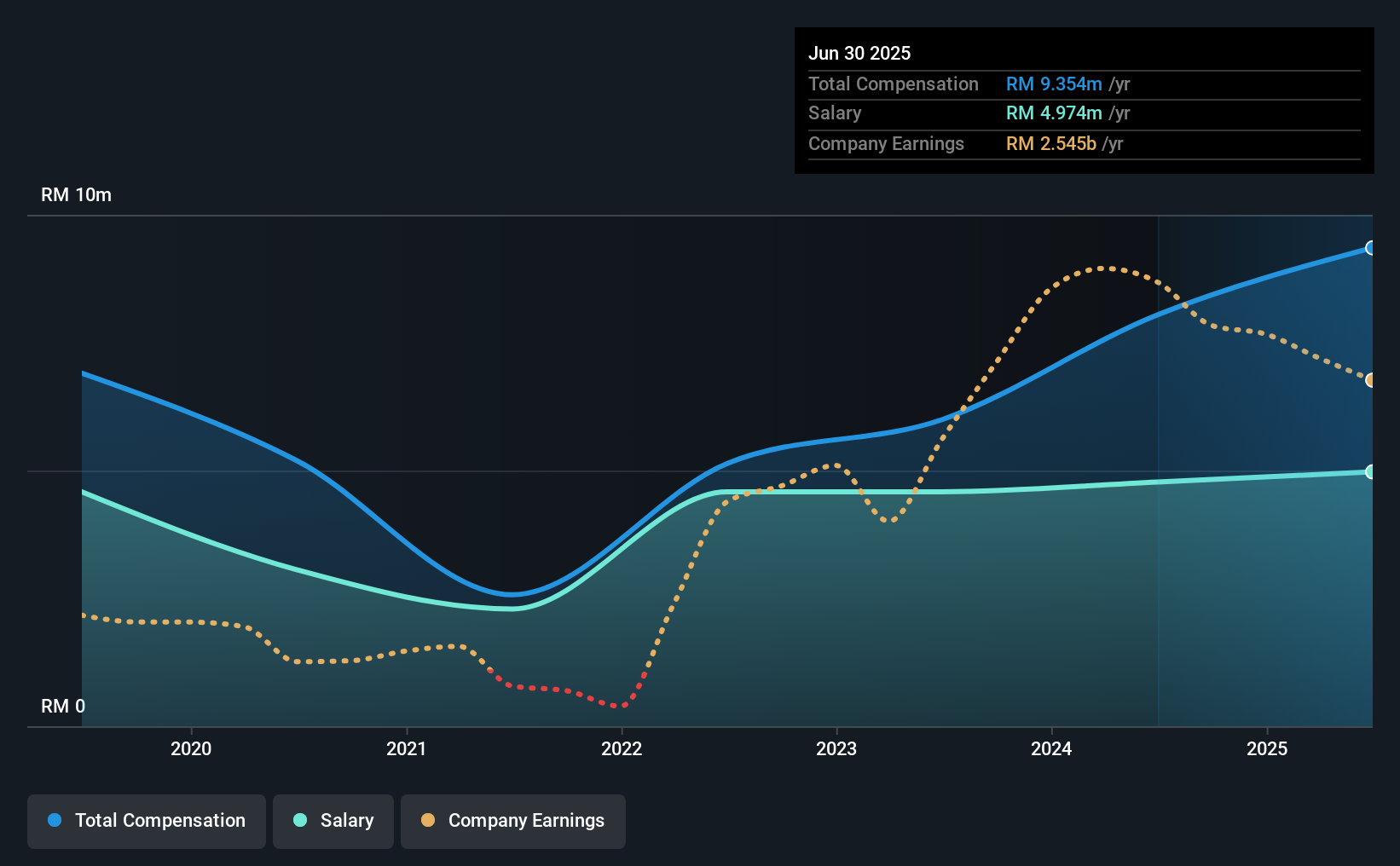Click the orange Company Earnings legend dot
This screenshot has width=1400, height=866.
pos(428,820)
